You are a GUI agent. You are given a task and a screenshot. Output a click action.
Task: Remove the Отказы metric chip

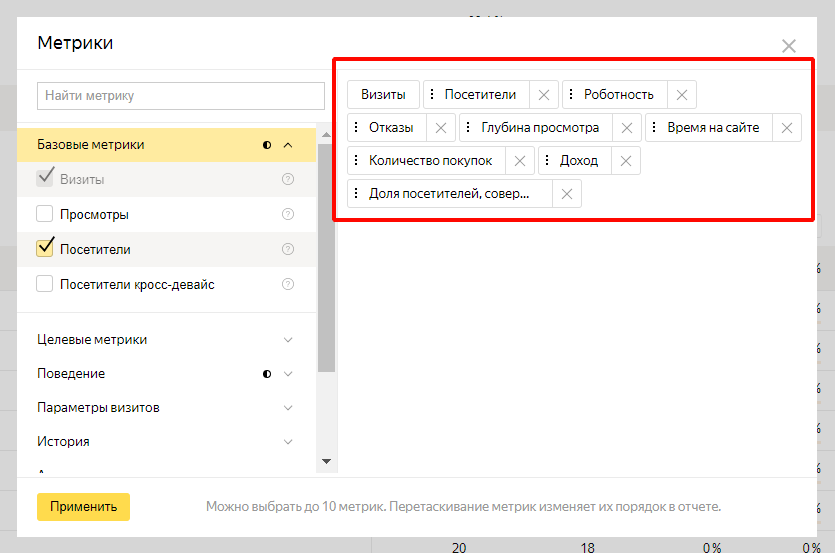point(440,128)
